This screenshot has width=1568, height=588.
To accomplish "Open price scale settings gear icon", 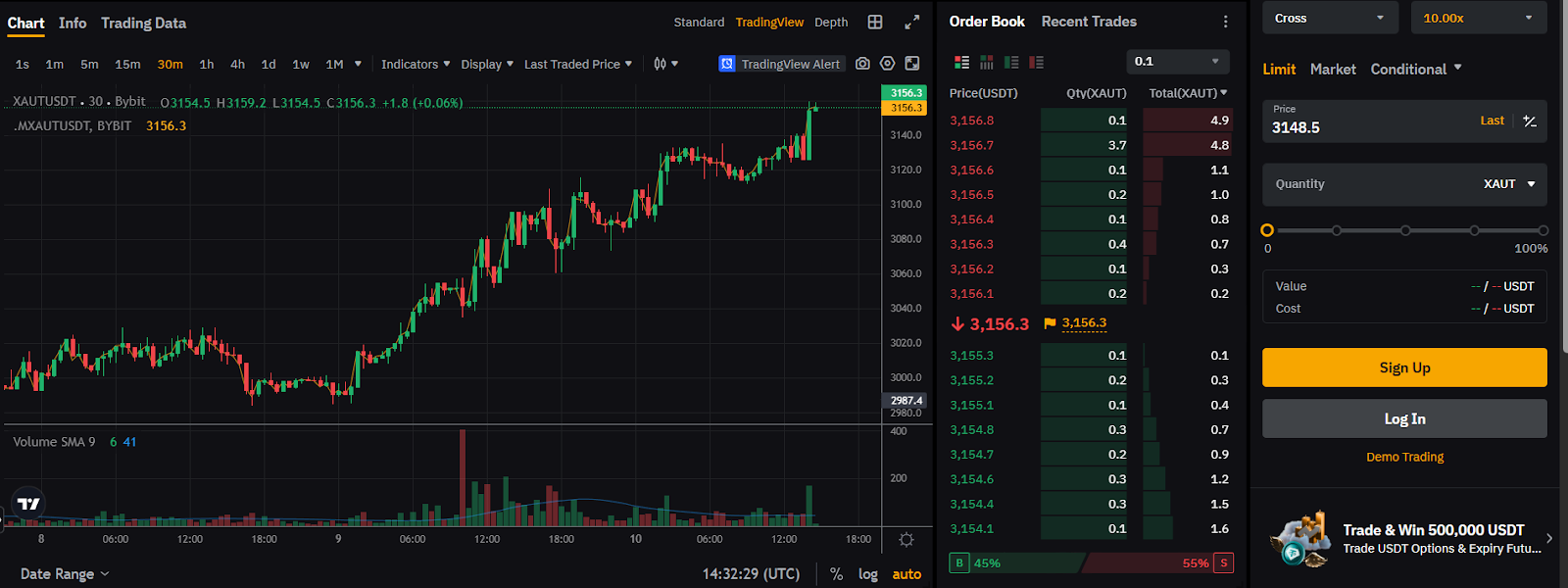I will click(906, 540).
